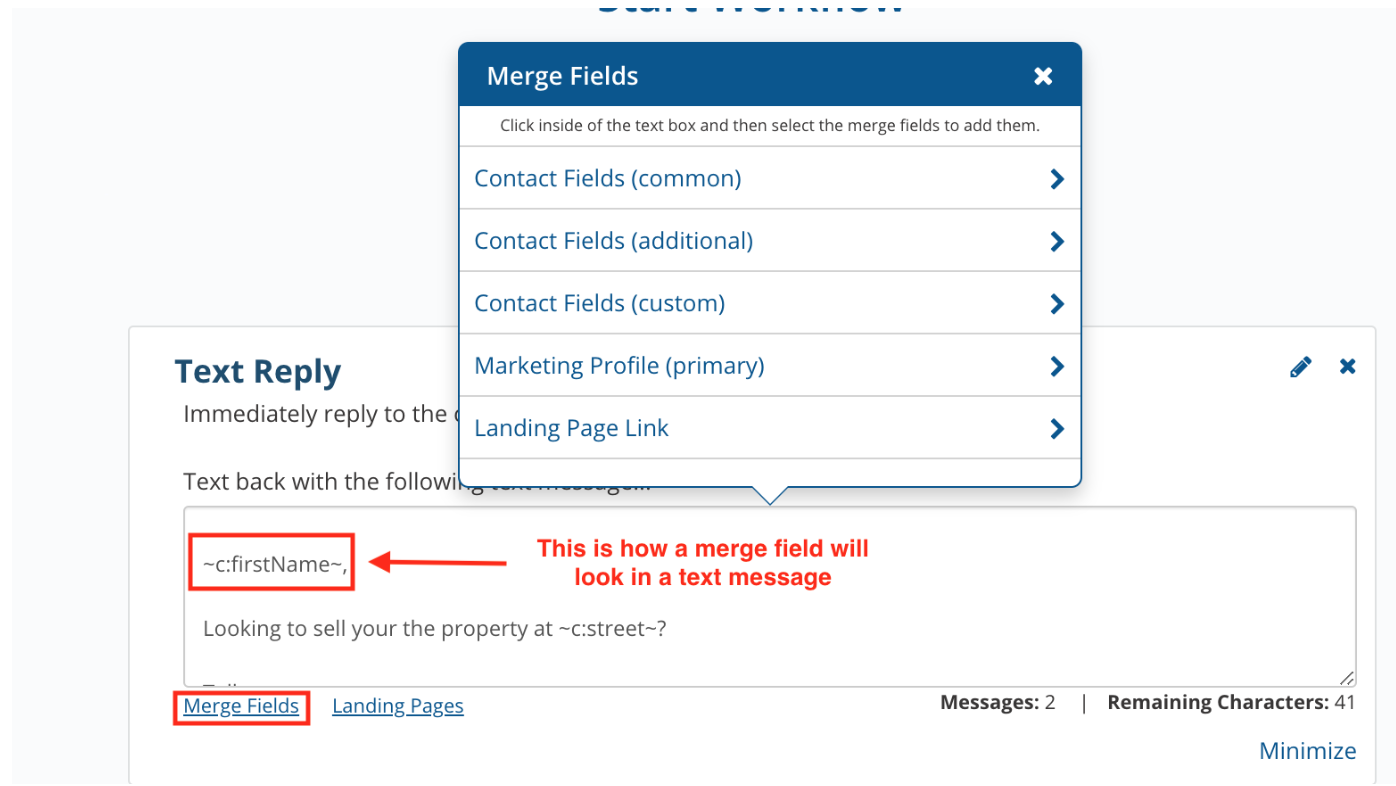Expand Marketing Profile (primary) via its chevron

pos(1057,366)
